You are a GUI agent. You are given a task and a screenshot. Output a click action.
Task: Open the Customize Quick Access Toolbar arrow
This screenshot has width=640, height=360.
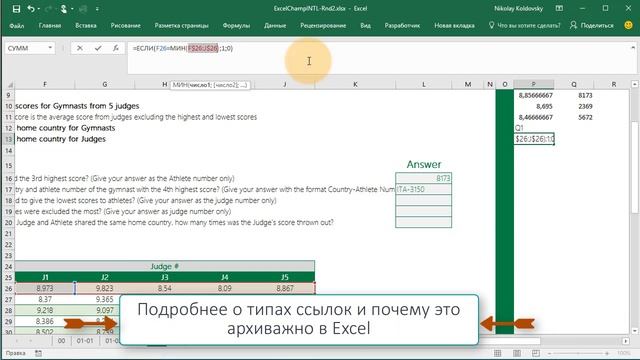pos(97,9)
